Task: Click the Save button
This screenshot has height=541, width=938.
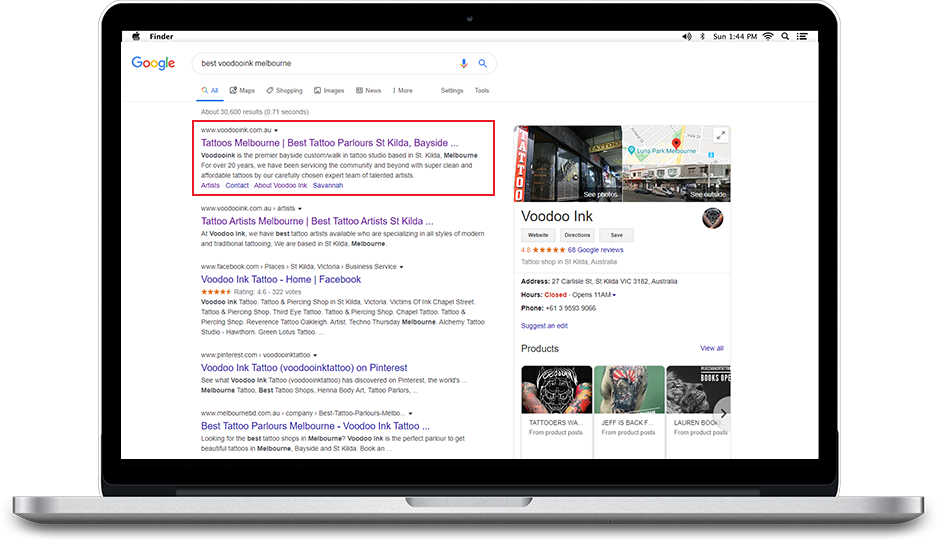Action: pos(616,235)
